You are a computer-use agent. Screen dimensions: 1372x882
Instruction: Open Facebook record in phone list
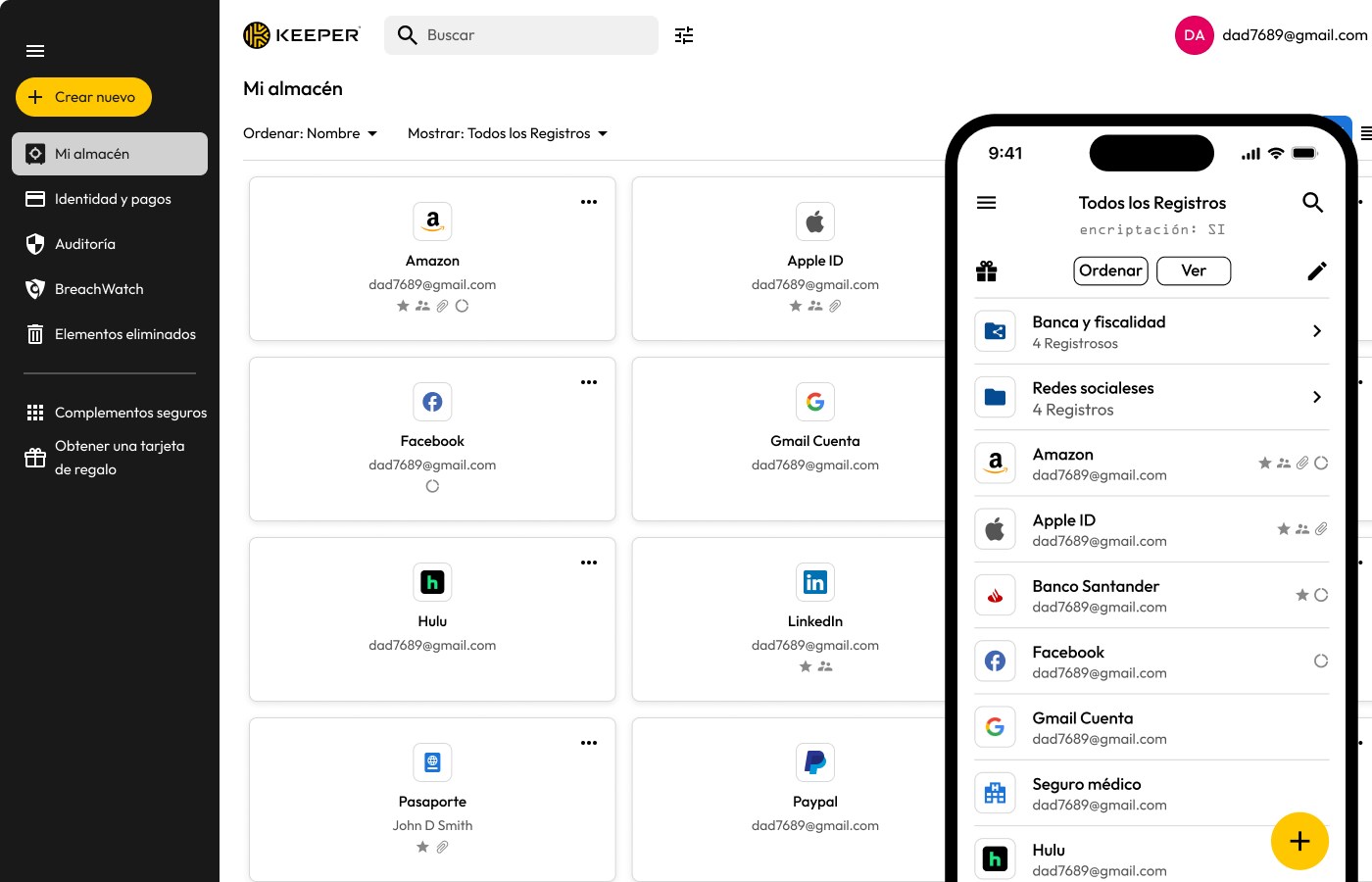pyautogui.click(x=1151, y=661)
